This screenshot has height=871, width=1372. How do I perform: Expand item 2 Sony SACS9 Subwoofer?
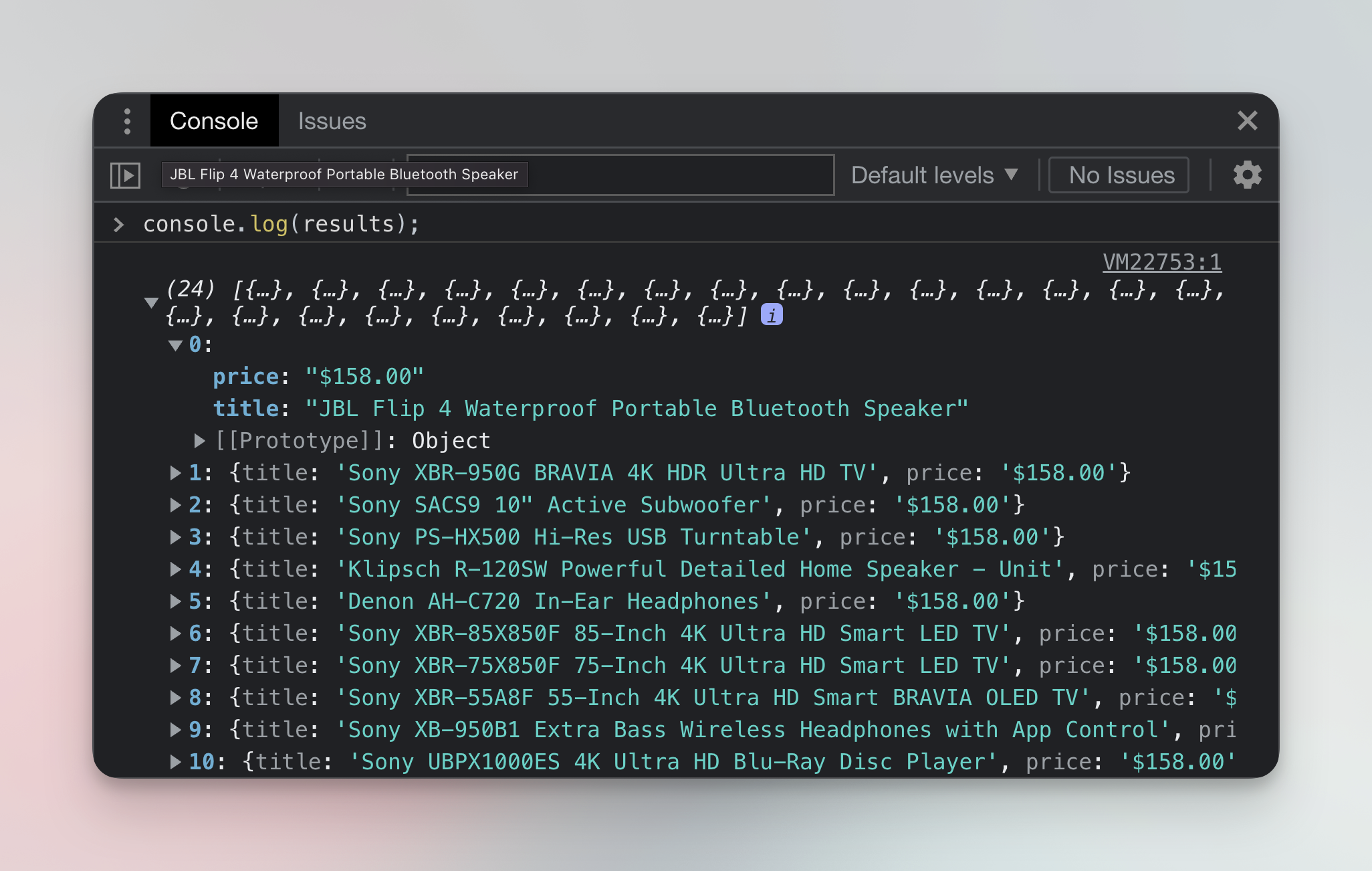click(175, 505)
